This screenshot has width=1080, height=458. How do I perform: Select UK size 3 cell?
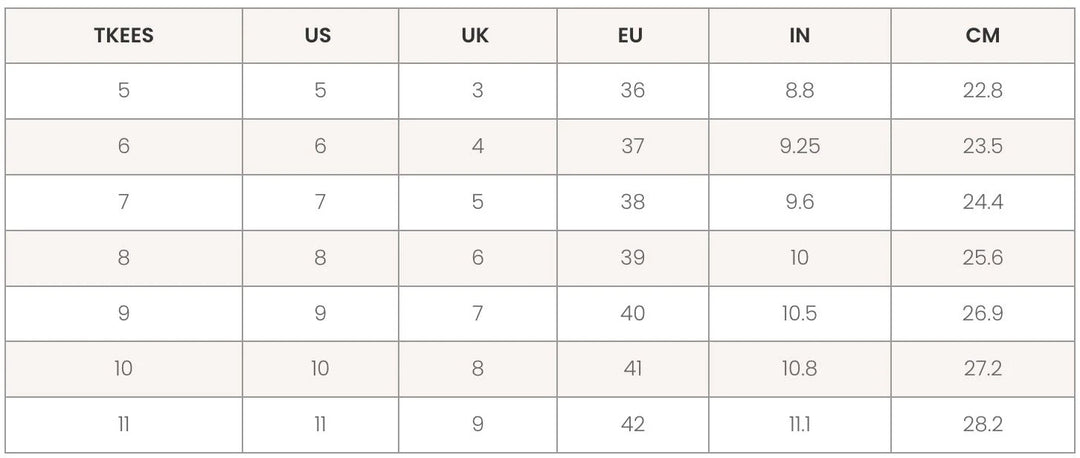(477, 91)
